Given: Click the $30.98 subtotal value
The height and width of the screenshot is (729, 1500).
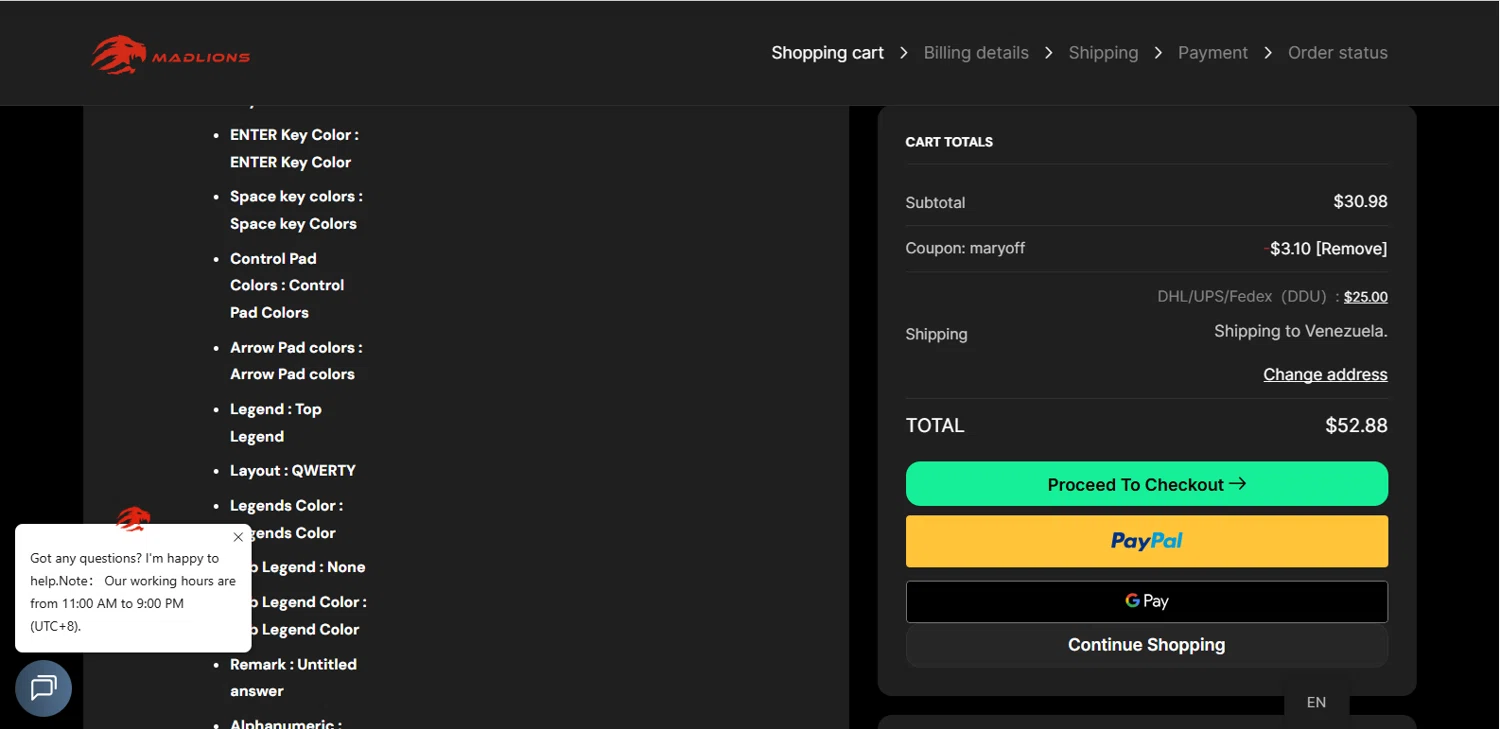Looking at the screenshot, I should click(1360, 202).
